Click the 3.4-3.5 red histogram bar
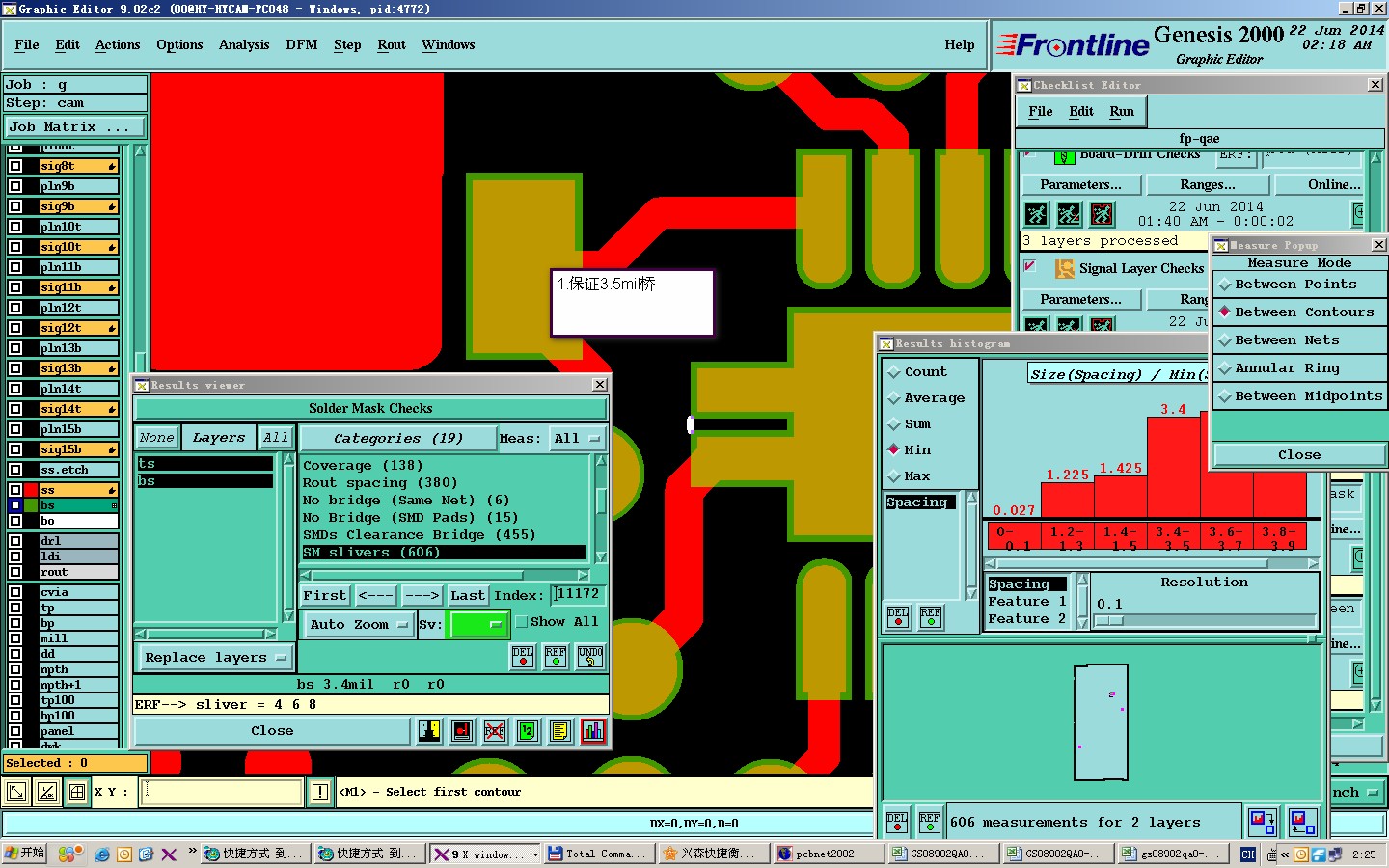Screen dimensions: 1389x868 click(x=1174, y=466)
